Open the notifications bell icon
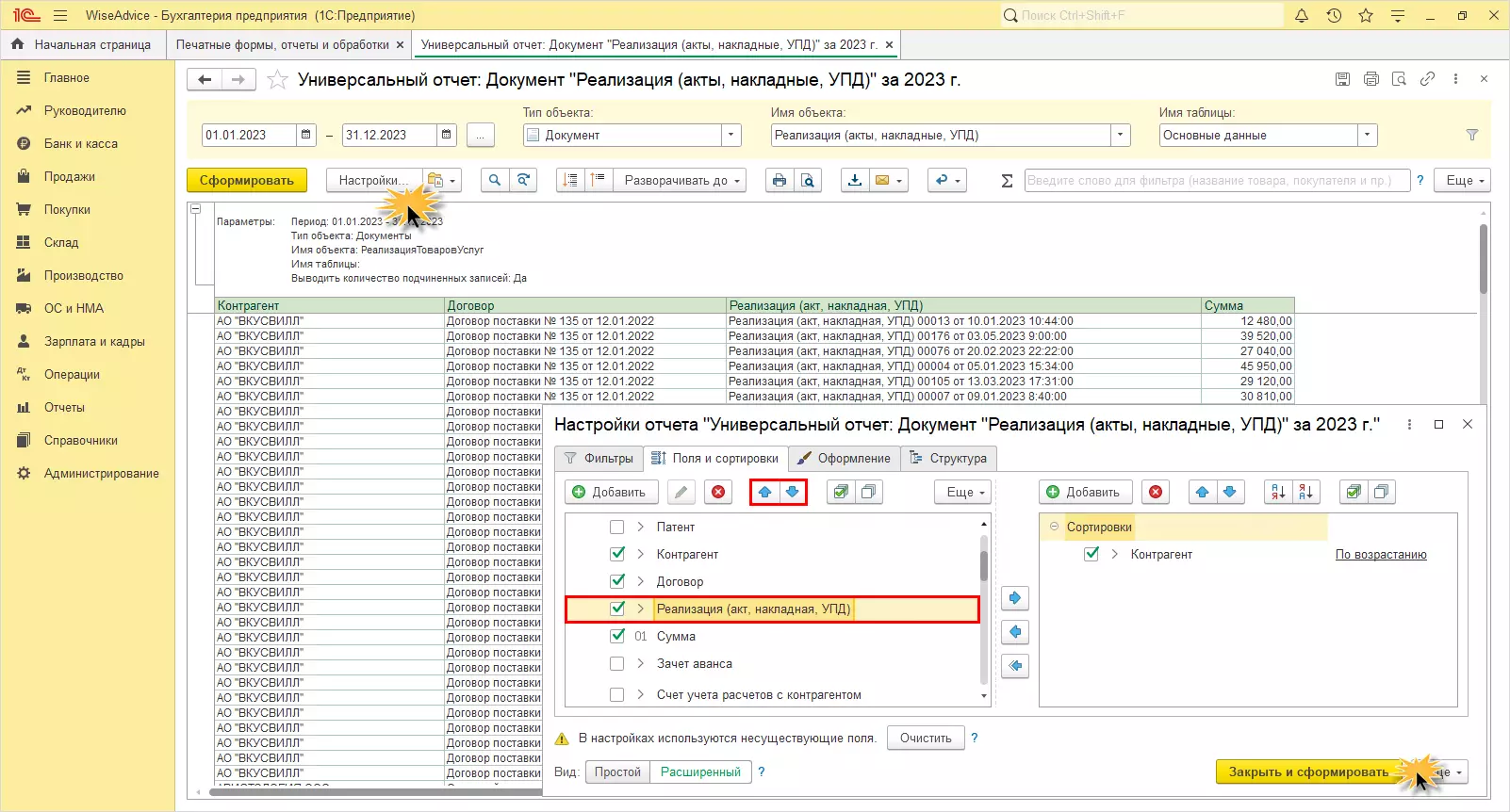The height and width of the screenshot is (812, 1510). click(x=1302, y=16)
